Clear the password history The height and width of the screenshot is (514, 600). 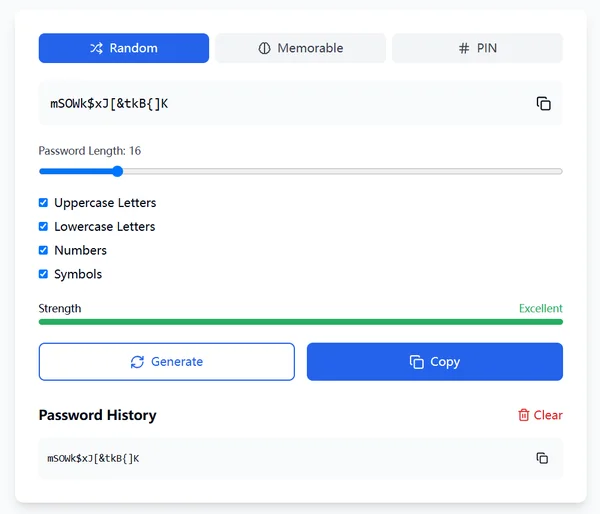(x=540, y=415)
